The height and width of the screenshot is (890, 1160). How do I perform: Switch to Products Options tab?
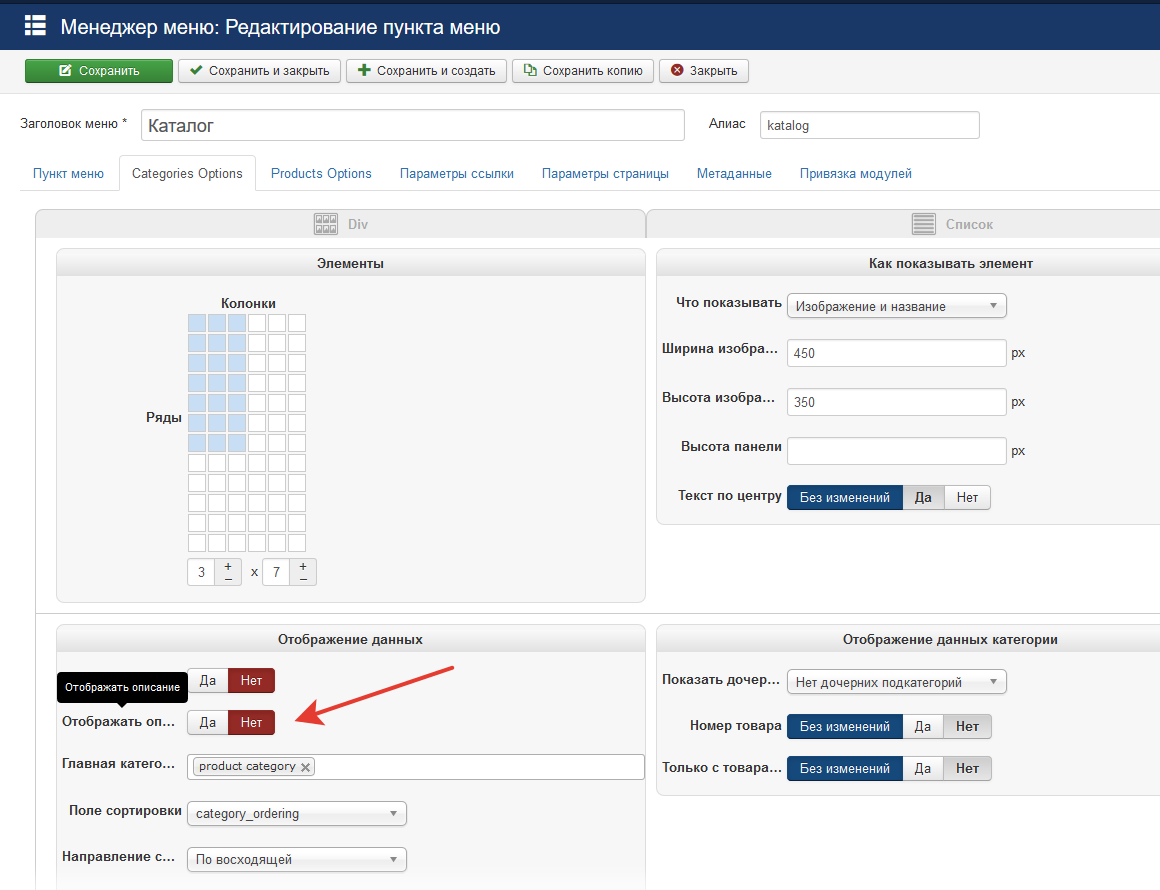pos(321,173)
